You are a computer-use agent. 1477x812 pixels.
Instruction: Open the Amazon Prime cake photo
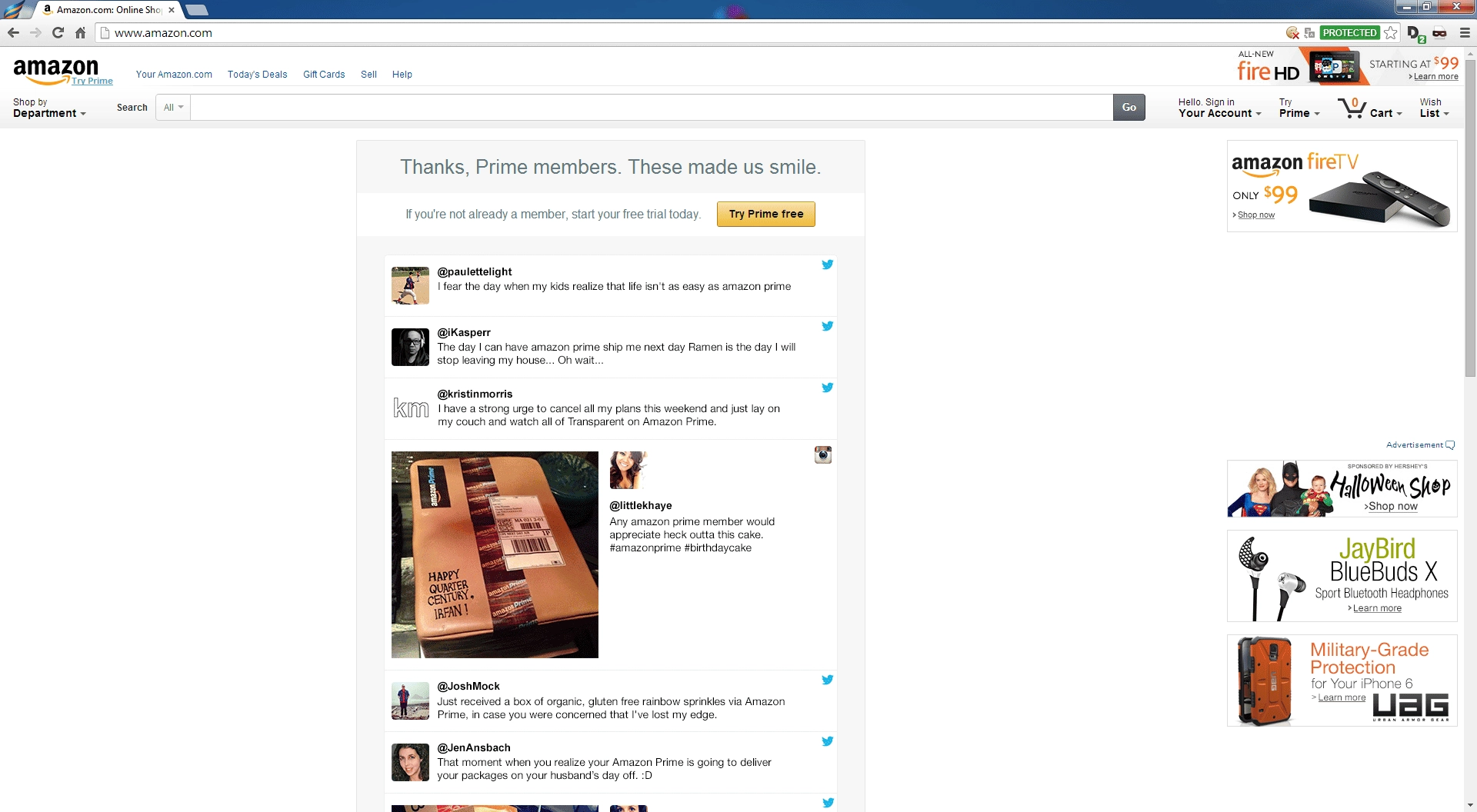[x=495, y=554]
